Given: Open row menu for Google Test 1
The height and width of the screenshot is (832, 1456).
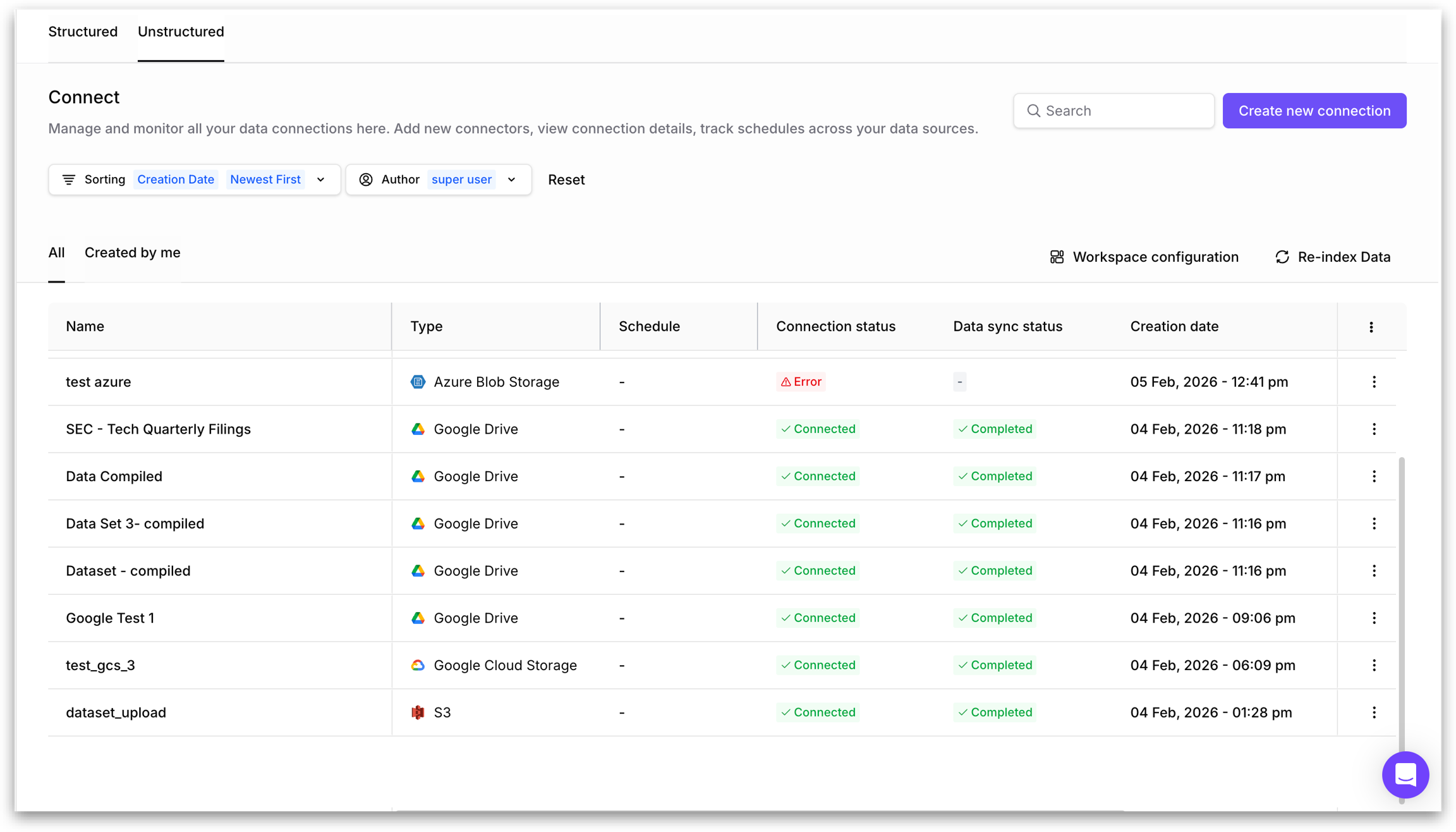Looking at the screenshot, I should click(1374, 618).
